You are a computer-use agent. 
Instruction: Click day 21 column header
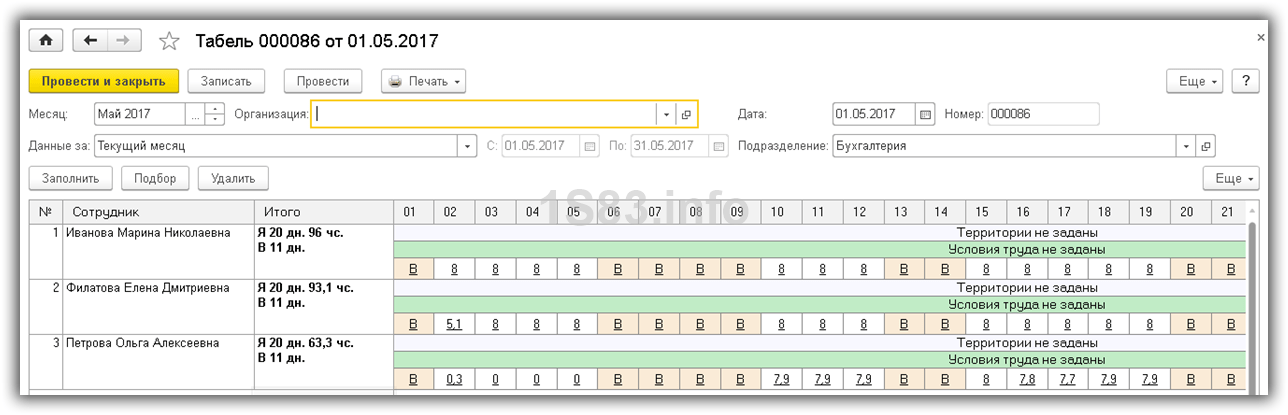tap(1228, 212)
